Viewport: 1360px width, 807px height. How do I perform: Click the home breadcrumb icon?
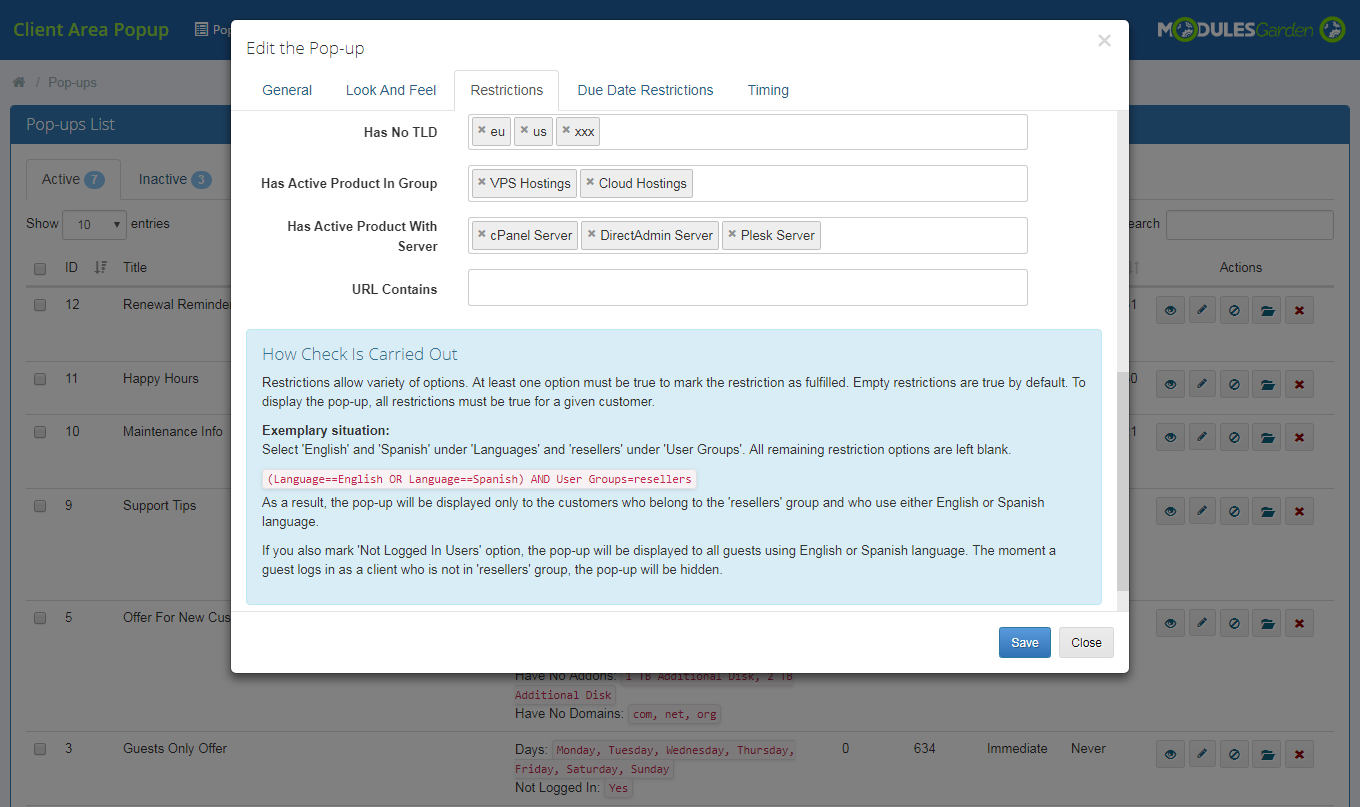(x=18, y=82)
